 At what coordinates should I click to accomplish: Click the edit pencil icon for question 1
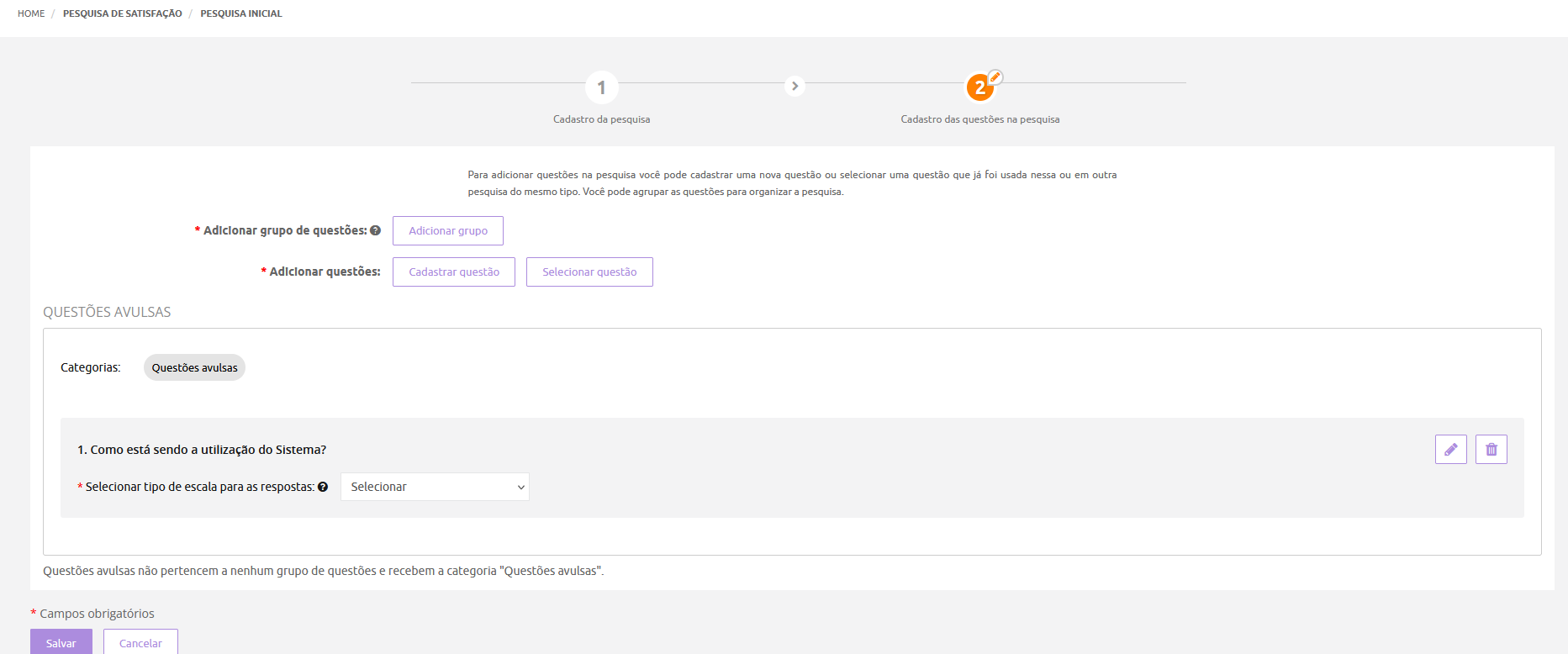tap(1450, 450)
